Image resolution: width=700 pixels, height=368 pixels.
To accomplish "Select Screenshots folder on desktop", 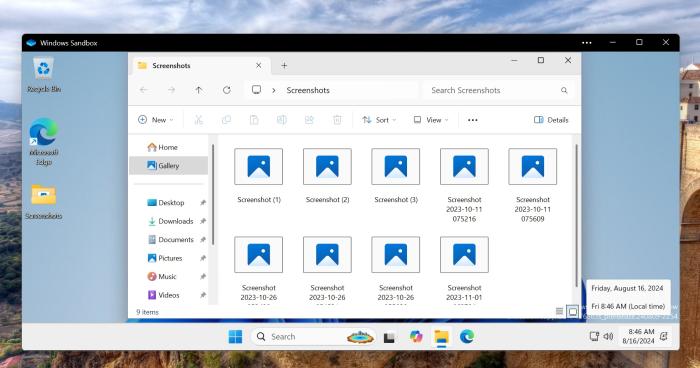I will 44,201.
